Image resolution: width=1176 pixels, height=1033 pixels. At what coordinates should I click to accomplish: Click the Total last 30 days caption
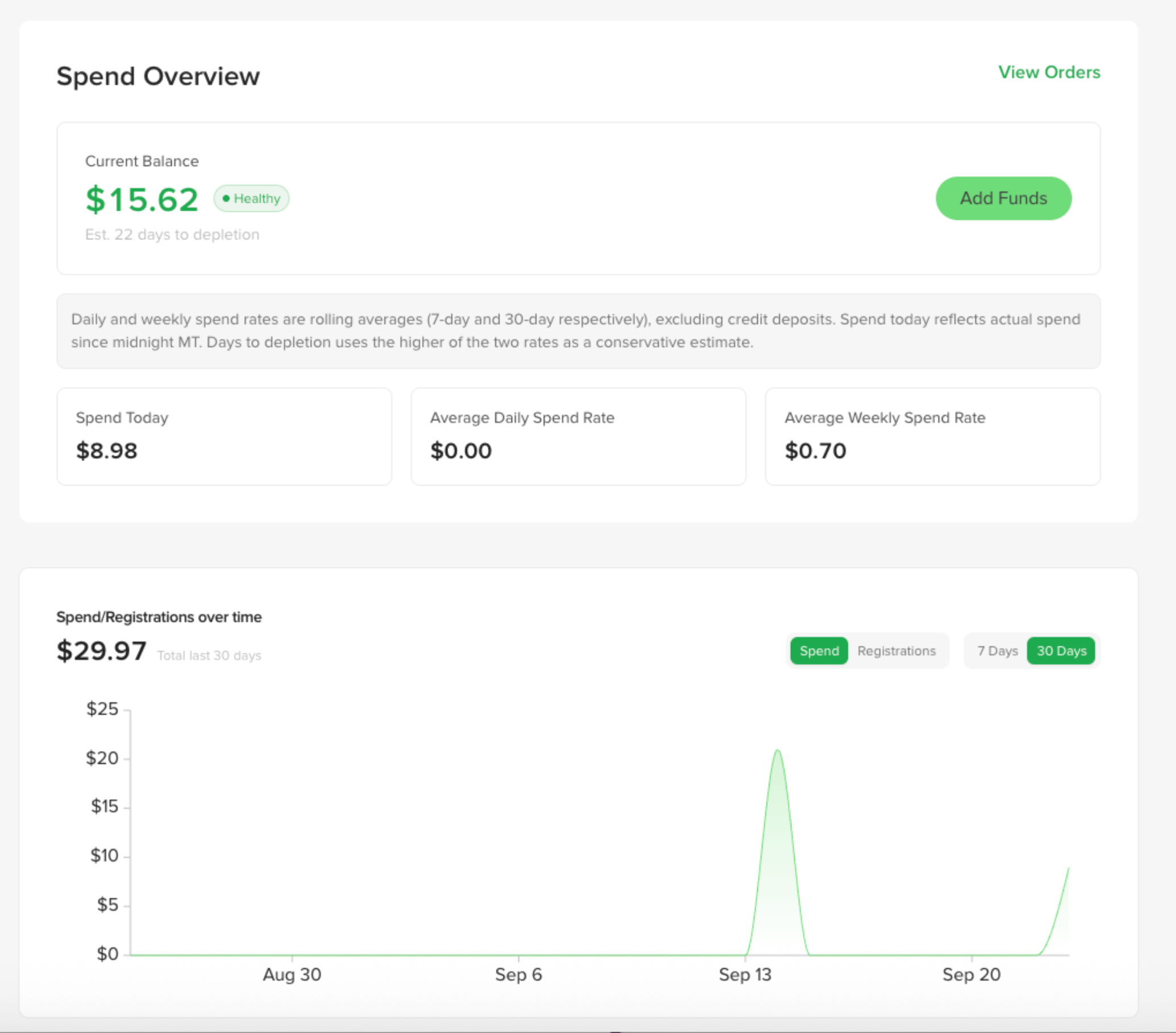(210, 656)
